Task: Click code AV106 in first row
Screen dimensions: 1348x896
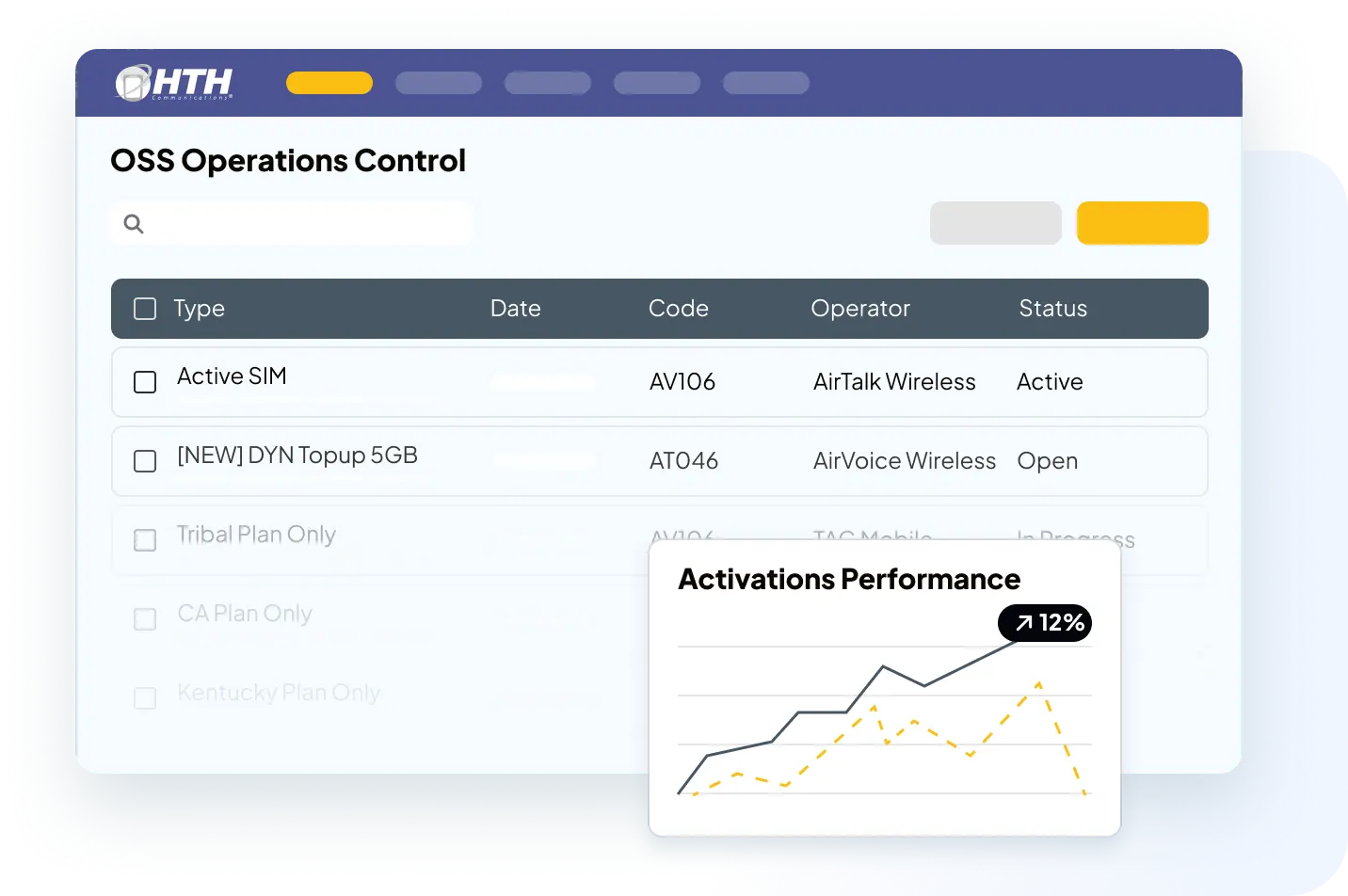Action: pos(682,382)
